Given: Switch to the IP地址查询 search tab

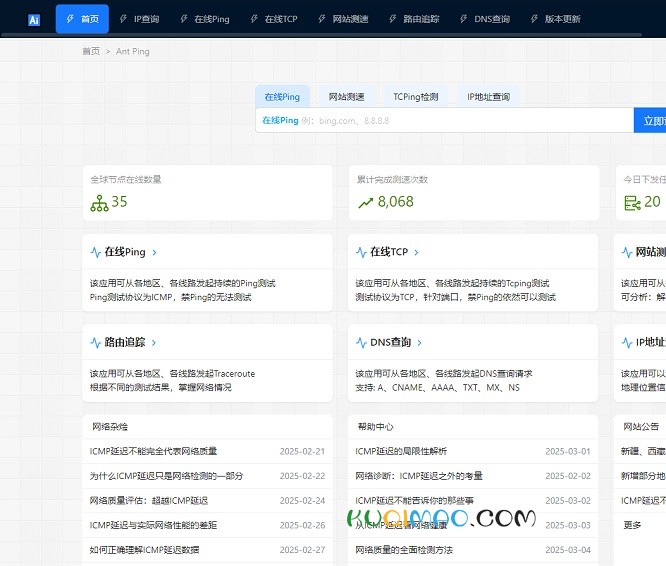Looking at the screenshot, I should pyautogui.click(x=488, y=97).
